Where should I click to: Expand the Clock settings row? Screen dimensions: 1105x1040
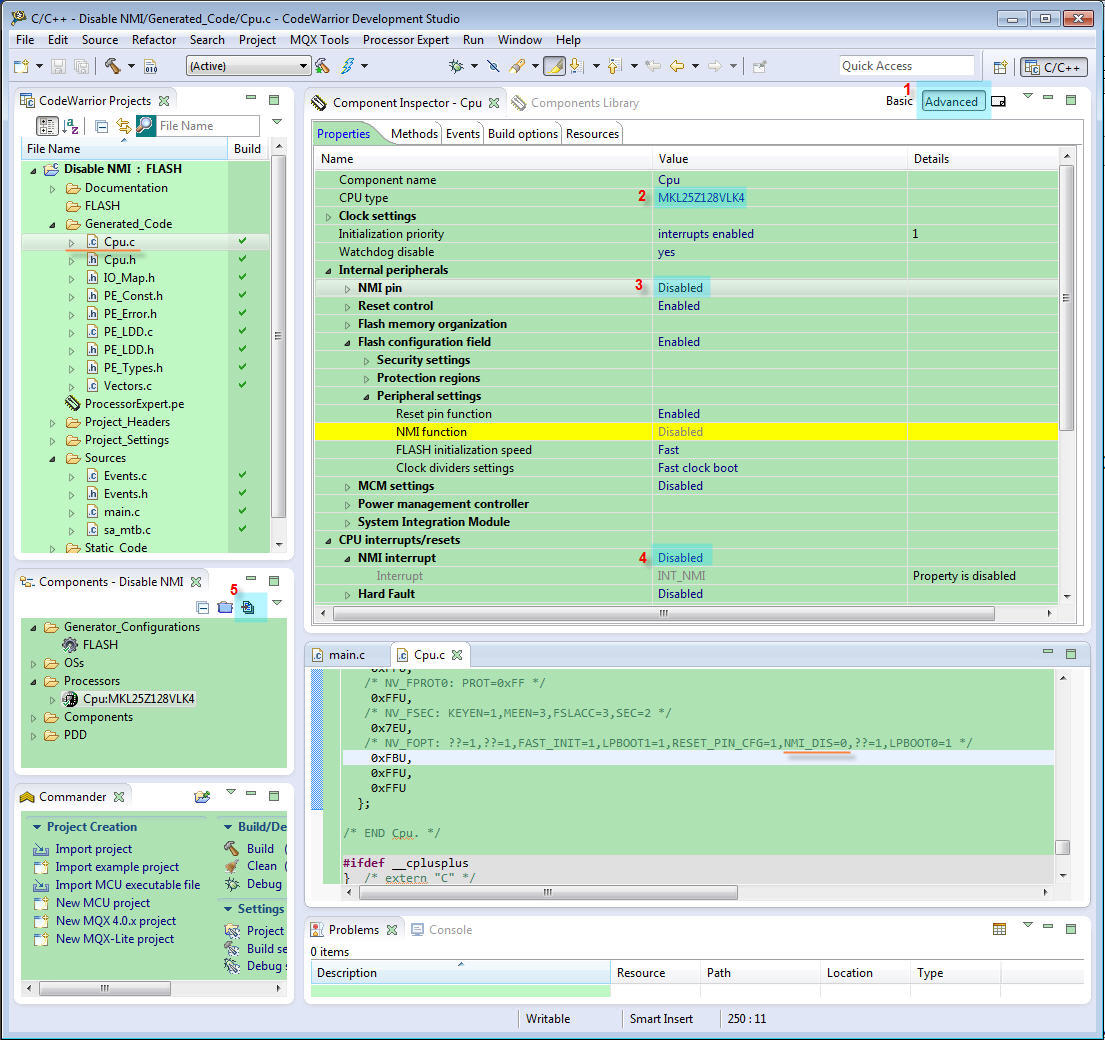click(328, 216)
